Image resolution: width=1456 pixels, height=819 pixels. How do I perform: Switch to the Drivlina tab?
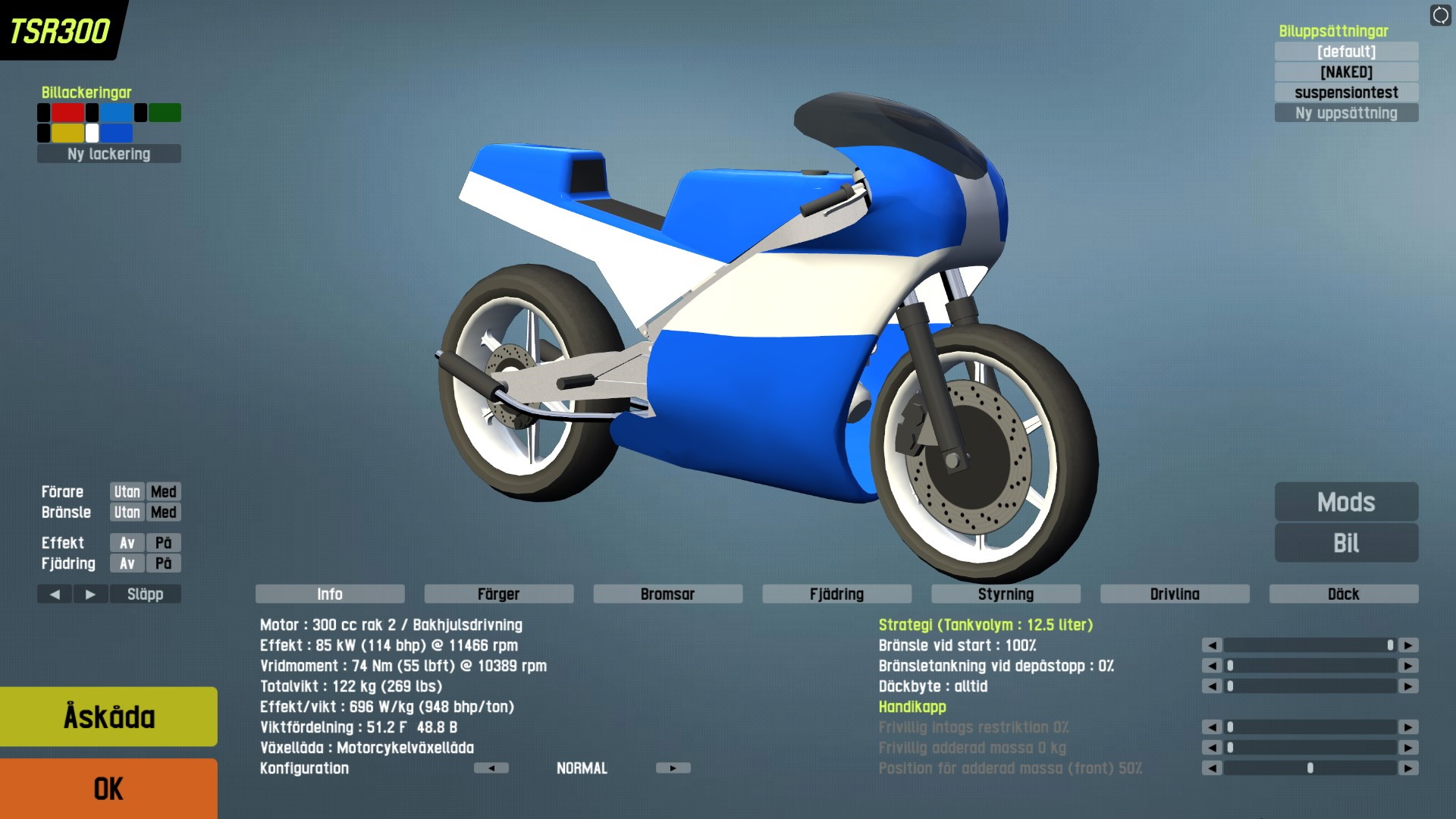pos(1174,595)
